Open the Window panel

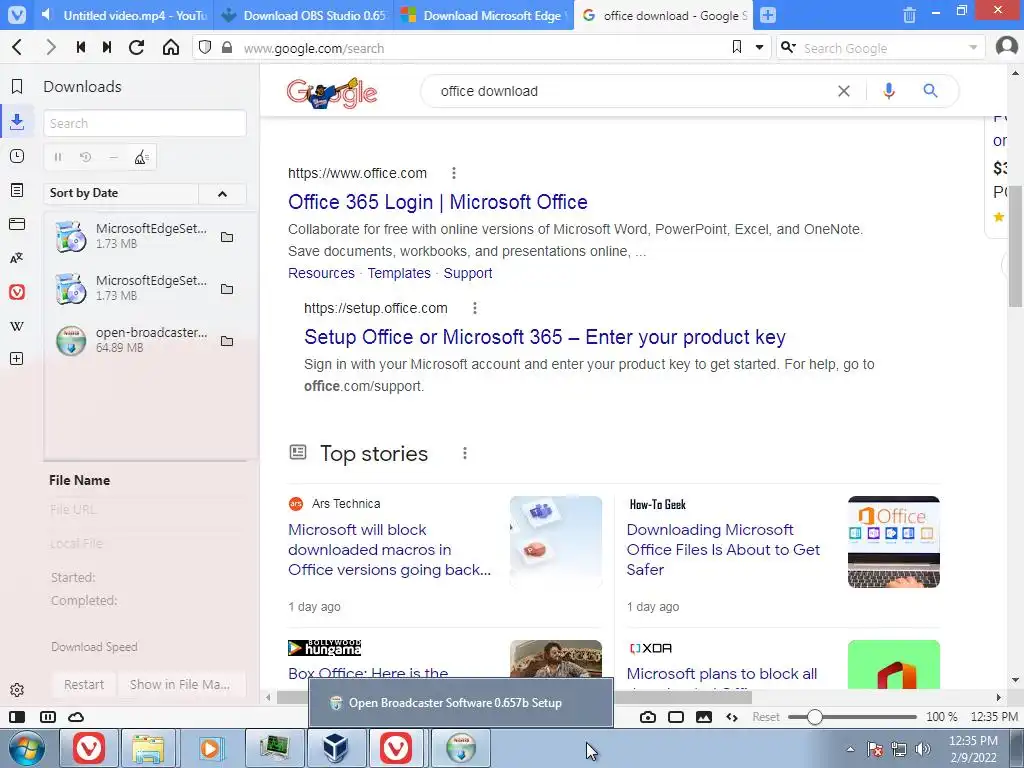pyautogui.click(x=17, y=224)
